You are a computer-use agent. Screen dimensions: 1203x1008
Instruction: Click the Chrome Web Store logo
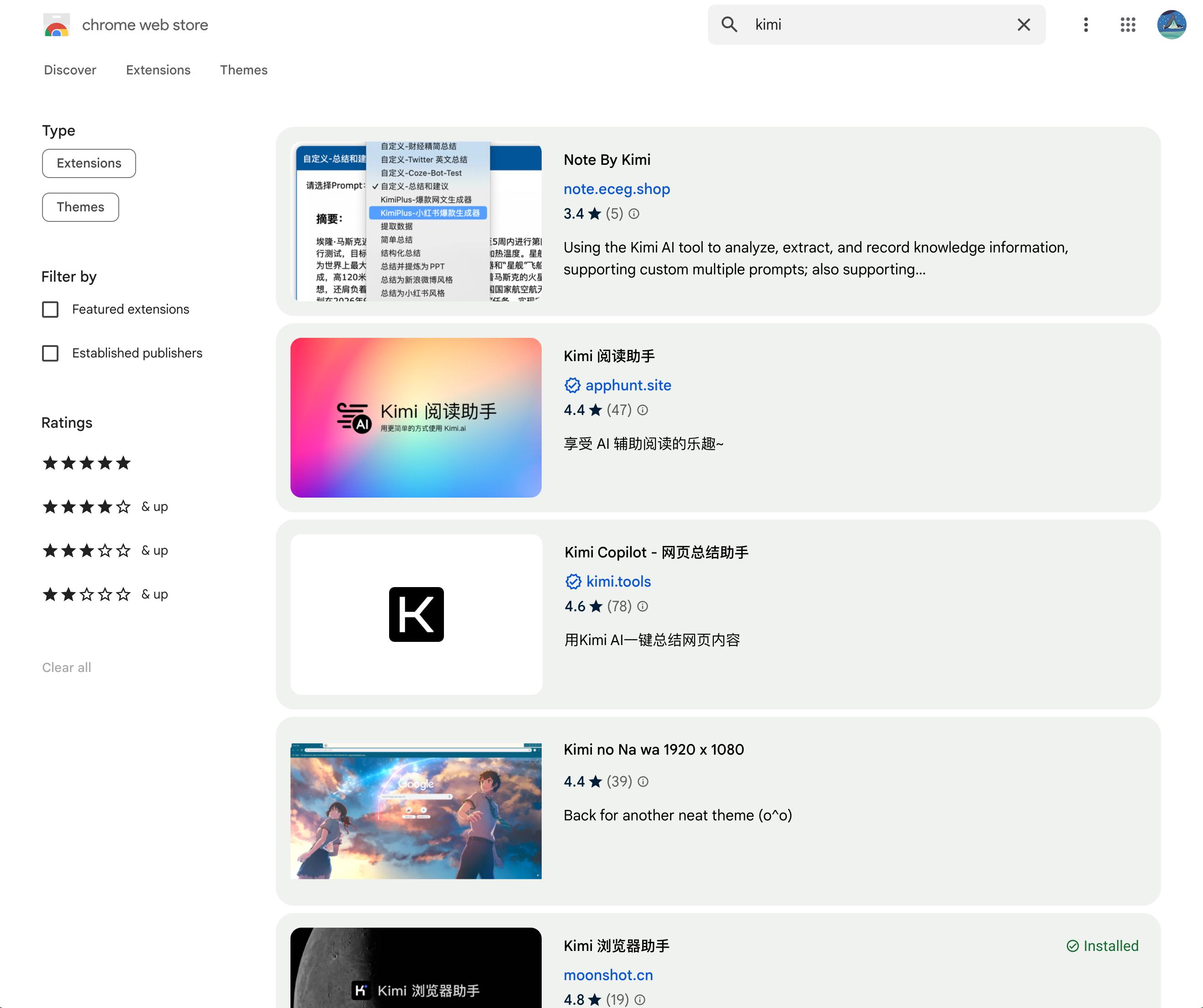(x=56, y=25)
